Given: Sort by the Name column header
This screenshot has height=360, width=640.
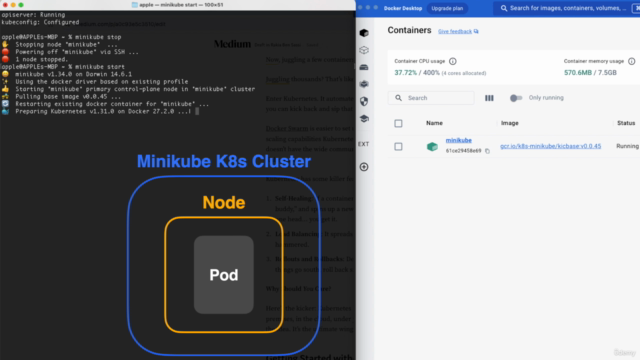Looking at the screenshot, I should pos(434,123).
